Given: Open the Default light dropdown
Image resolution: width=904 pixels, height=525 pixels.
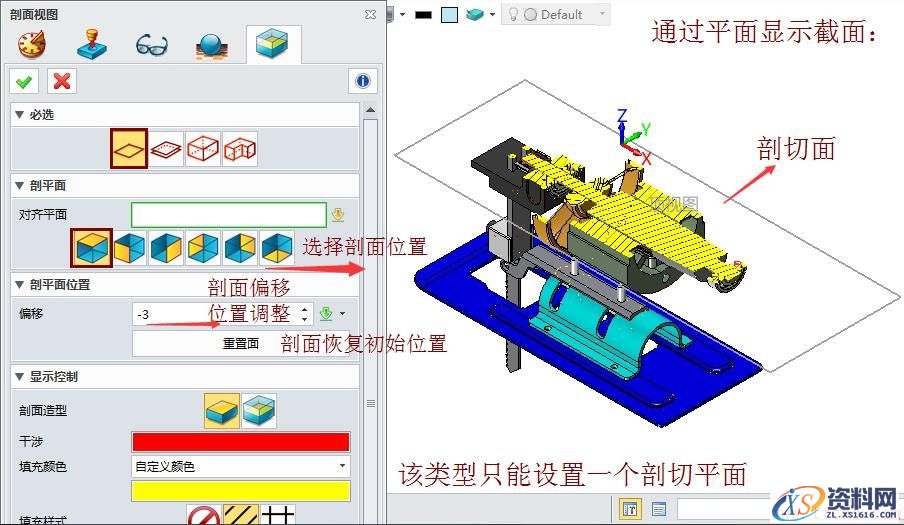Looking at the screenshot, I should 556,14.
